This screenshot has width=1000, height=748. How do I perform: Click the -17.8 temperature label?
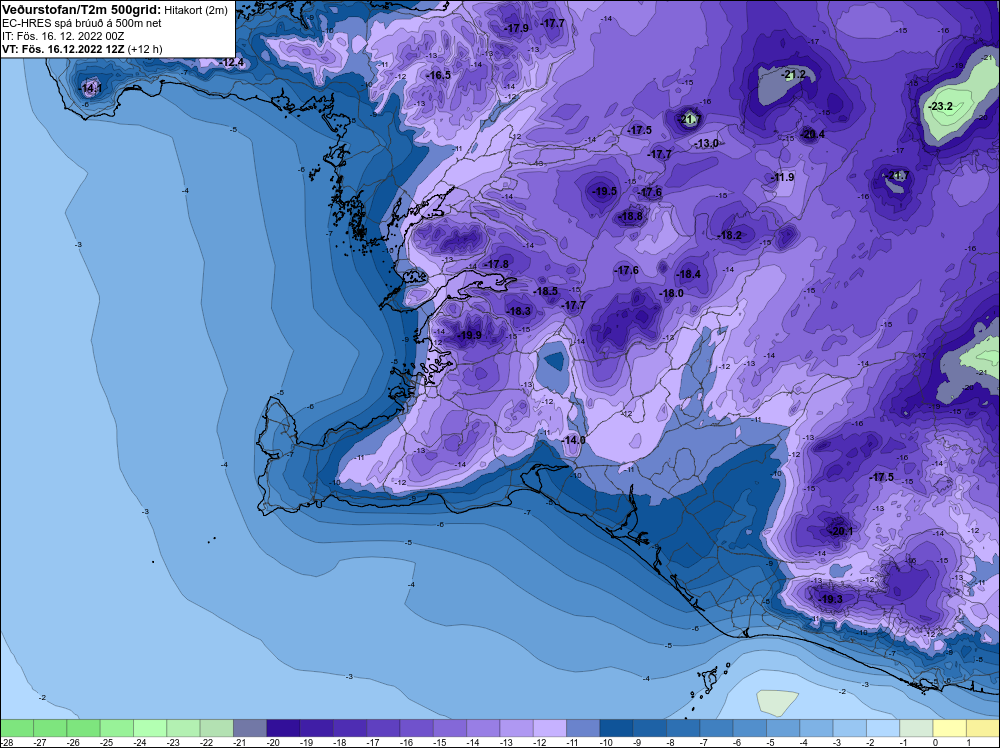[497, 264]
